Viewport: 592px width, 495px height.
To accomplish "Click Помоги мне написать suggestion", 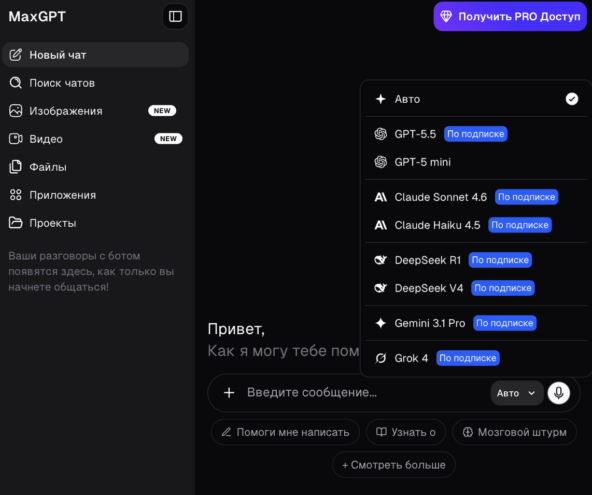I will pos(285,432).
